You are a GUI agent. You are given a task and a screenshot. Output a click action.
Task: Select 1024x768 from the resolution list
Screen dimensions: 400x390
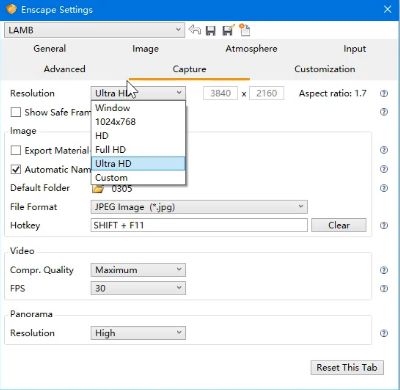[x=138, y=122]
